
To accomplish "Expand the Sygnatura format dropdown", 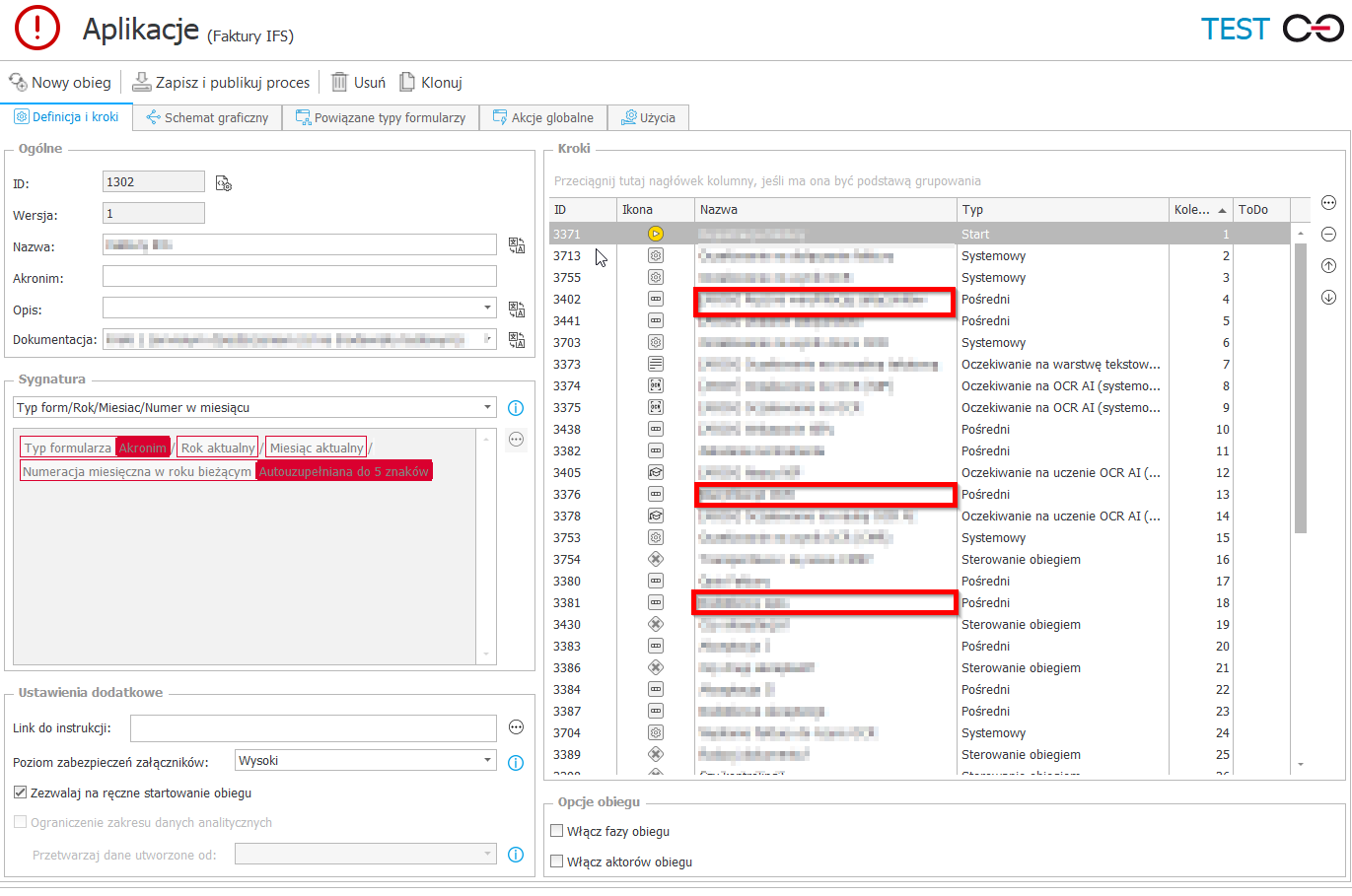I will coord(487,408).
